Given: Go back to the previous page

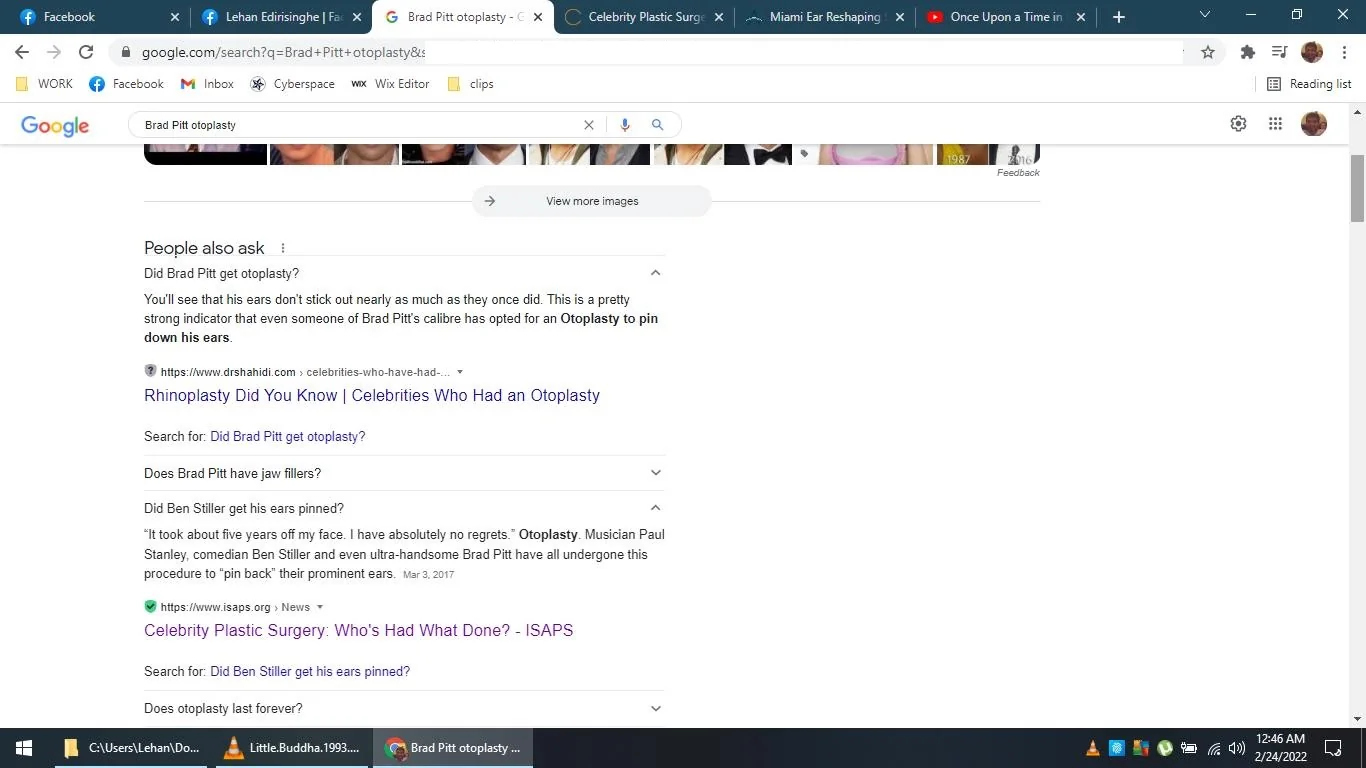Looking at the screenshot, I should click(x=22, y=52).
